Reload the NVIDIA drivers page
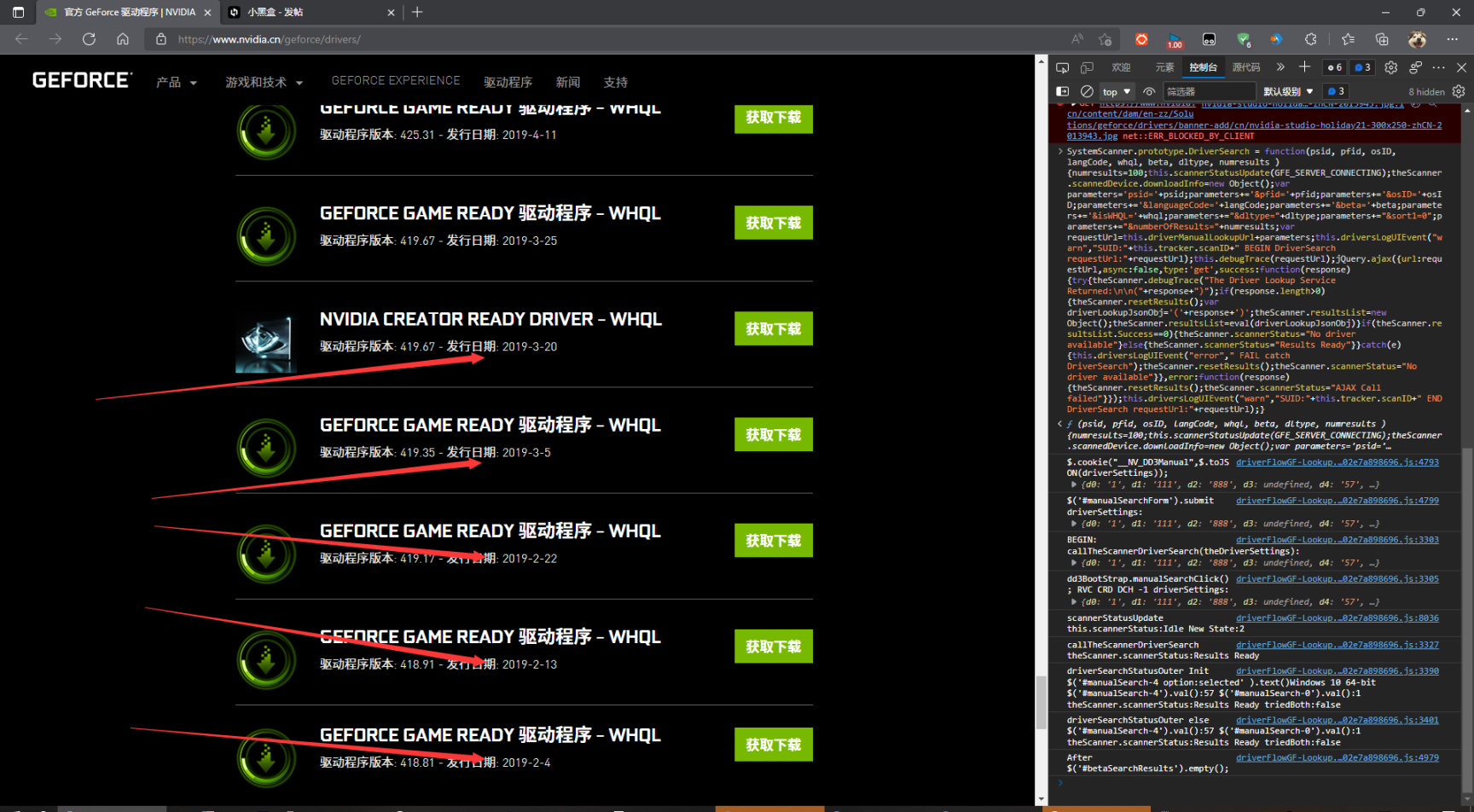Image resolution: width=1474 pixels, height=812 pixels. [89, 39]
